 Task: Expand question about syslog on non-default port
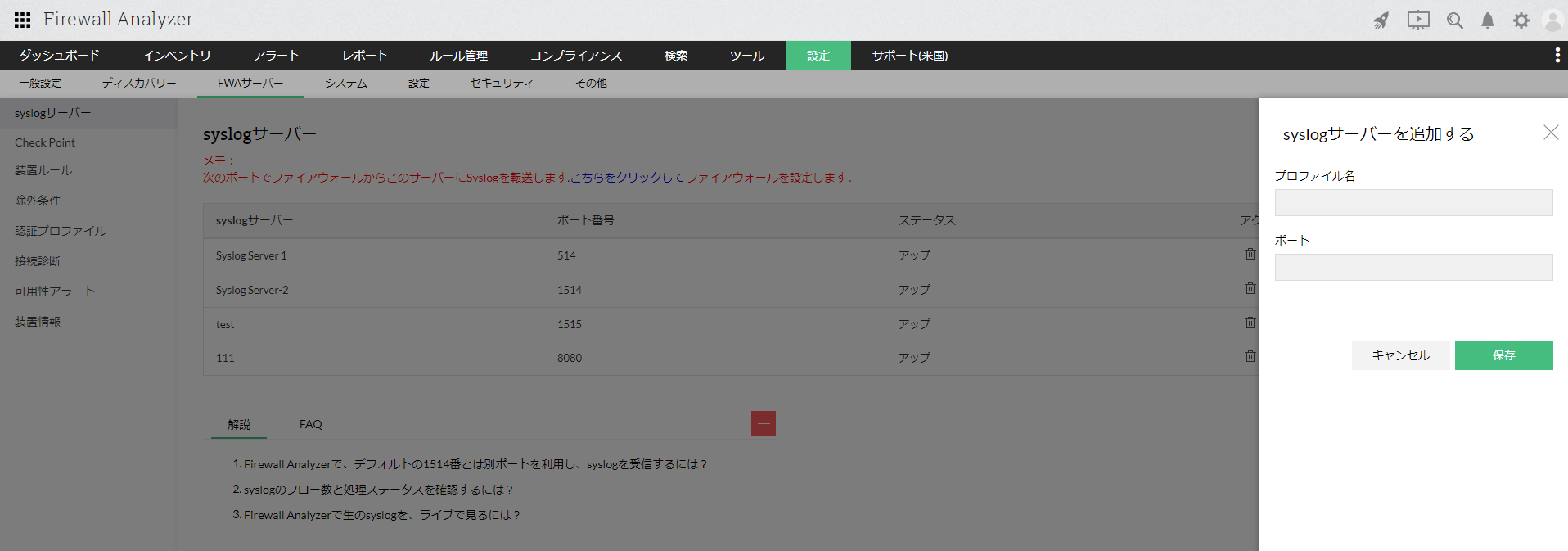tap(475, 464)
